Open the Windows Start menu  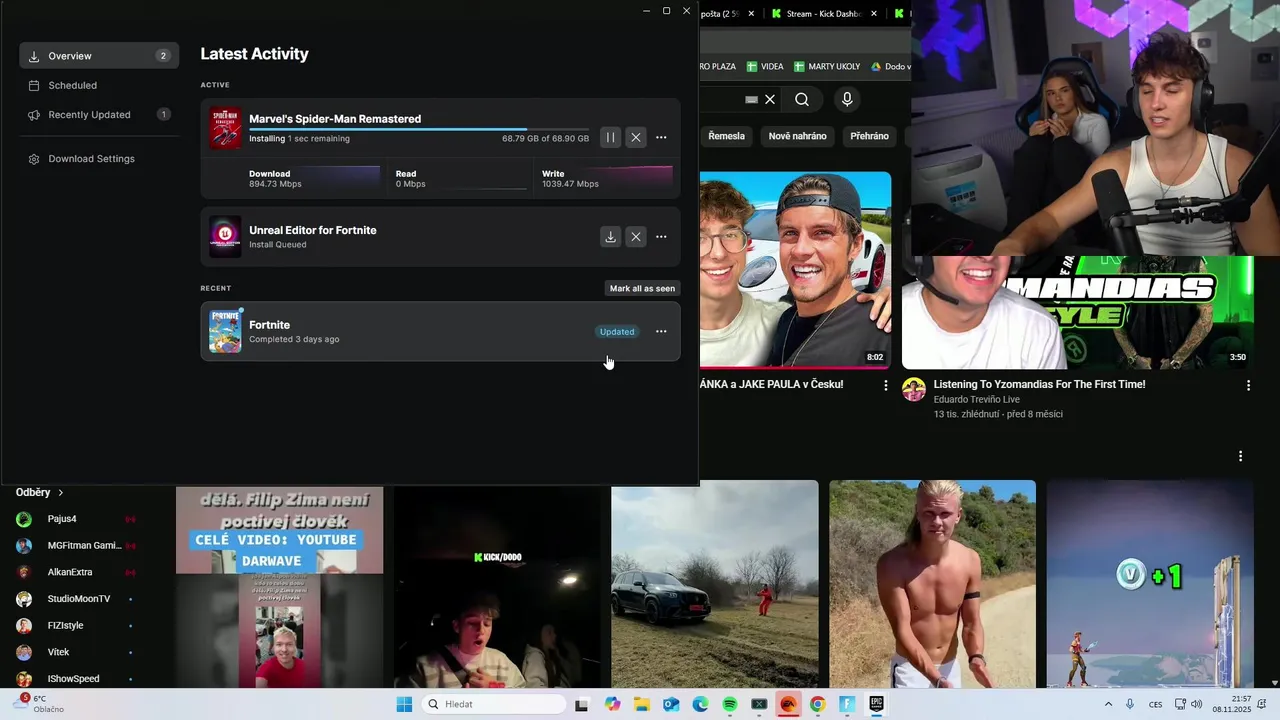pyautogui.click(x=404, y=704)
